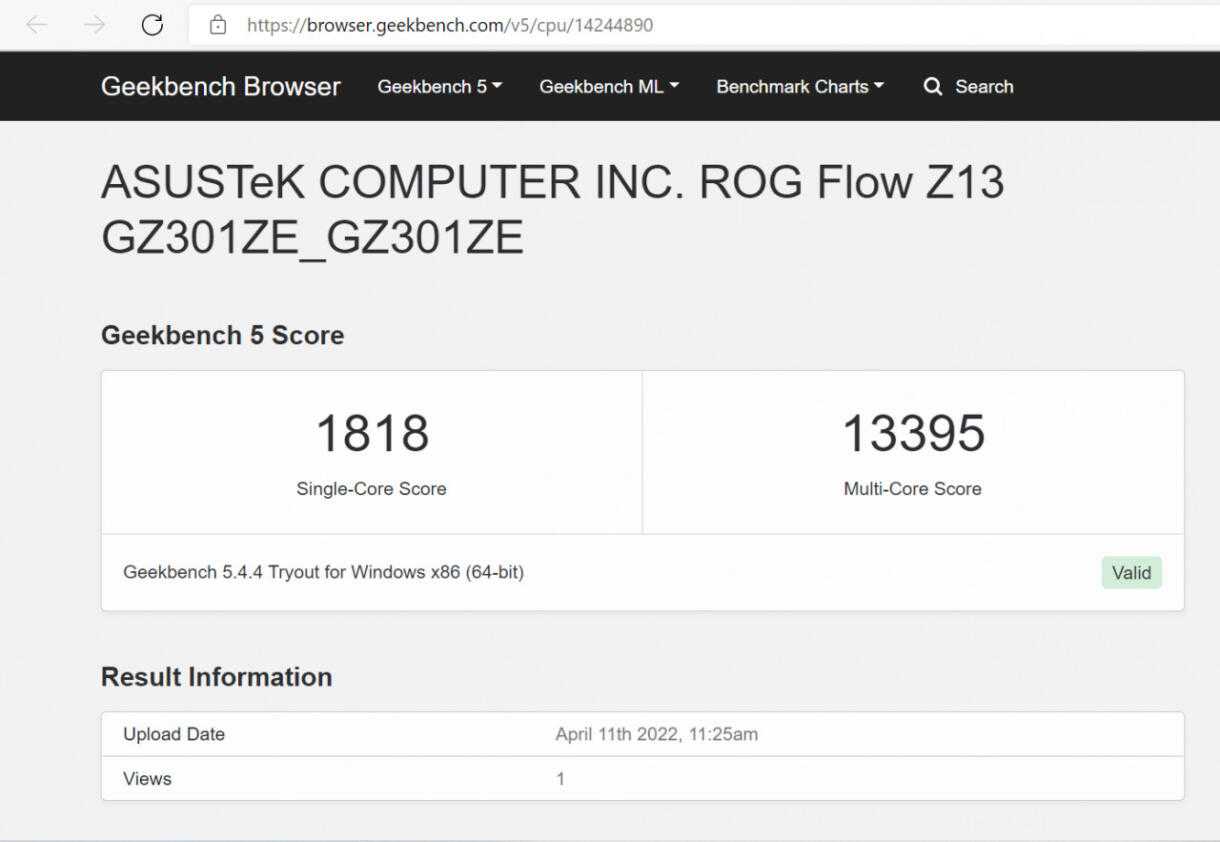Click the Views row in Result Information

pos(147,778)
